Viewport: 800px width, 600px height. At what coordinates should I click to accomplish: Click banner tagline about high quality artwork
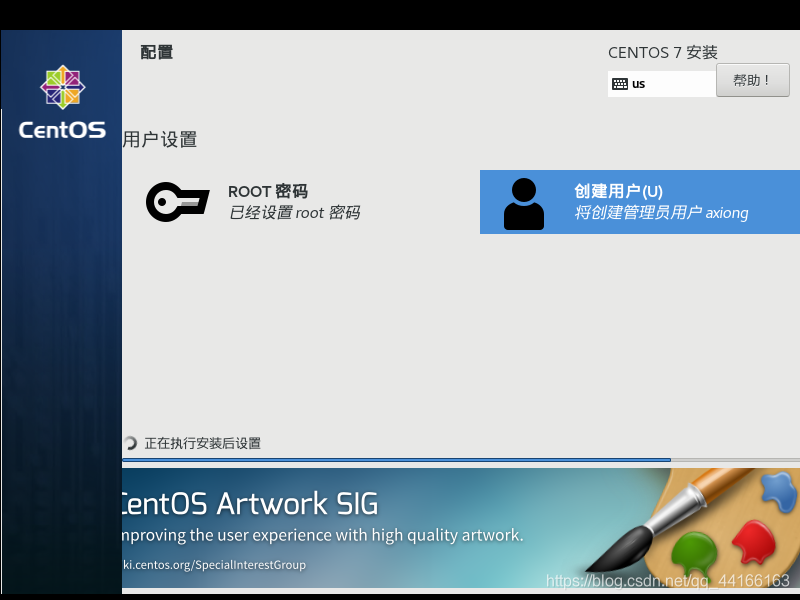pos(323,535)
